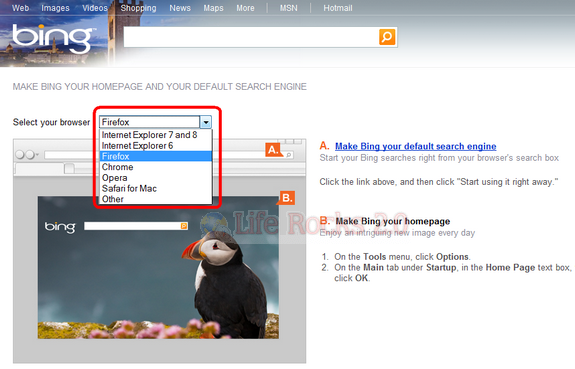Click the page heading about default search engine

click(x=160, y=87)
